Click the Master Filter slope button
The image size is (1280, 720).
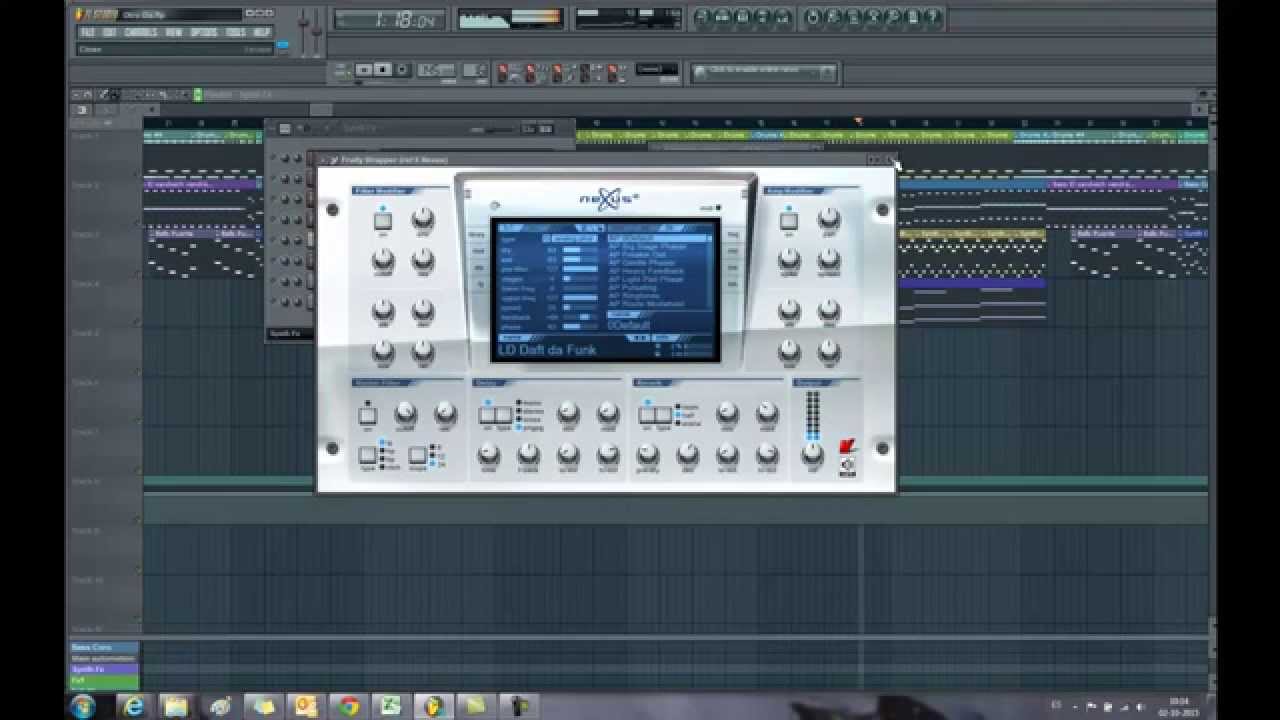[x=417, y=455]
